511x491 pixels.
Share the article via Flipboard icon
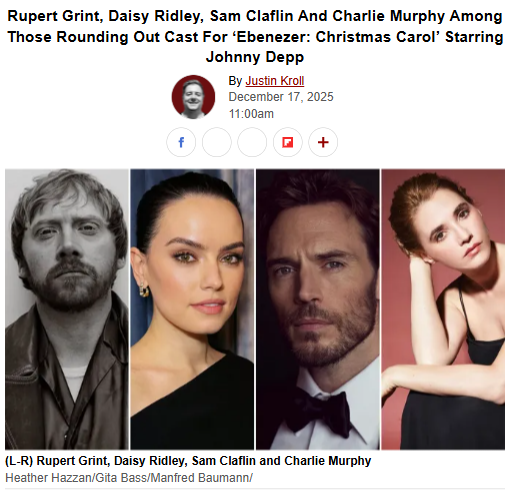pyautogui.click(x=288, y=142)
